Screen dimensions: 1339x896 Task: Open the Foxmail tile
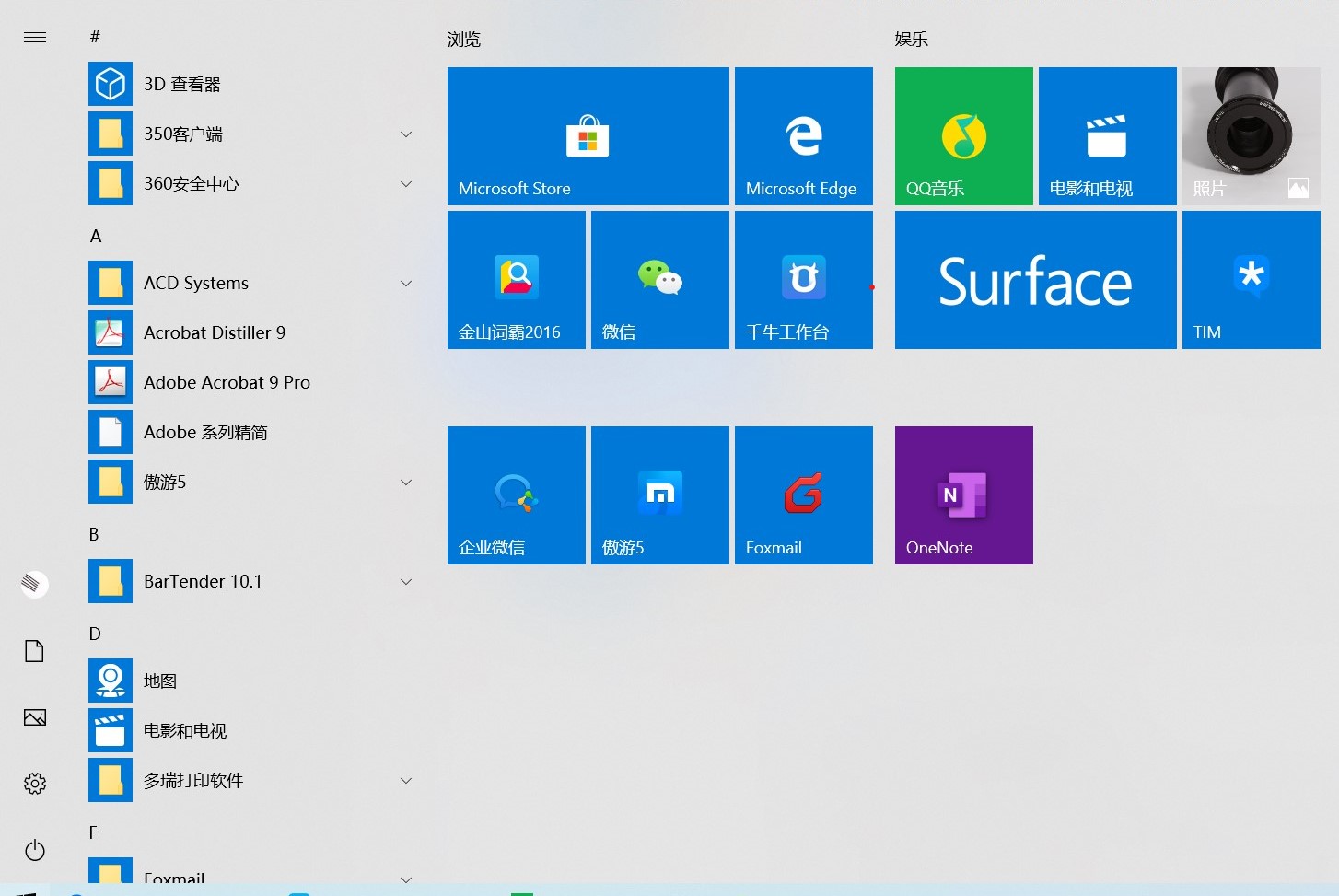click(x=802, y=495)
